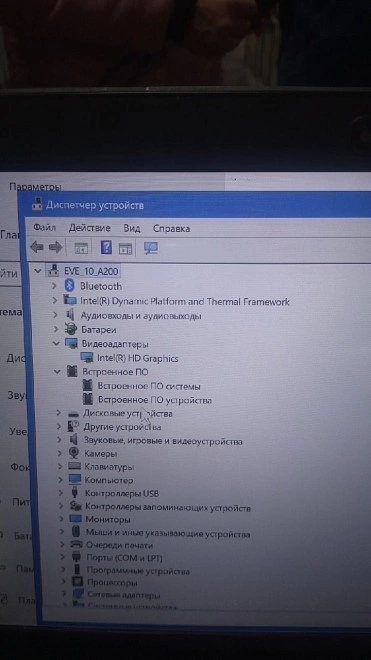Click the monitor scan hardware changes icon
This screenshot has width=371, height=660.
point(150,248)
